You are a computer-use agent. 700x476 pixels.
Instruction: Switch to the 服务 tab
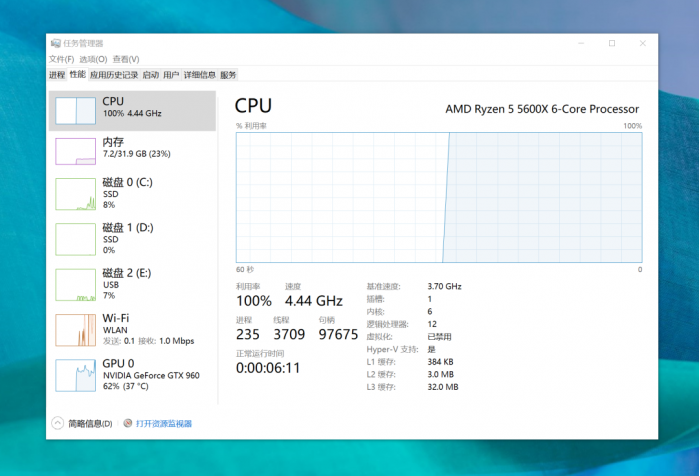228,75
